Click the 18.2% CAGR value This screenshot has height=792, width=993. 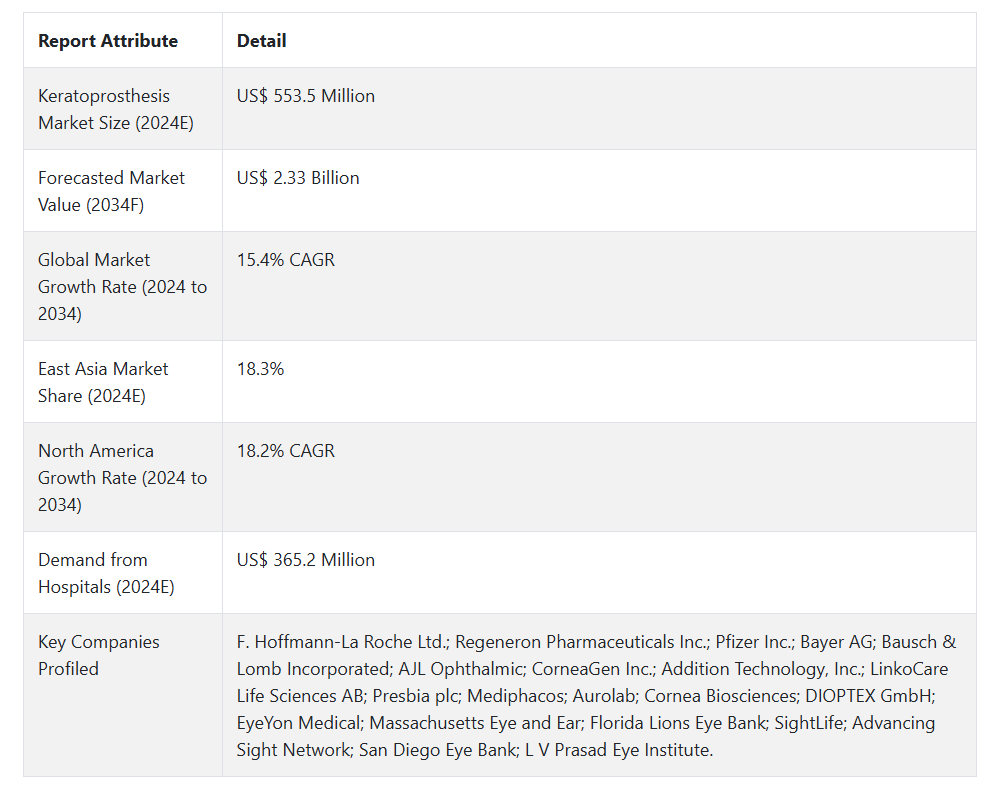coord(286,451)
